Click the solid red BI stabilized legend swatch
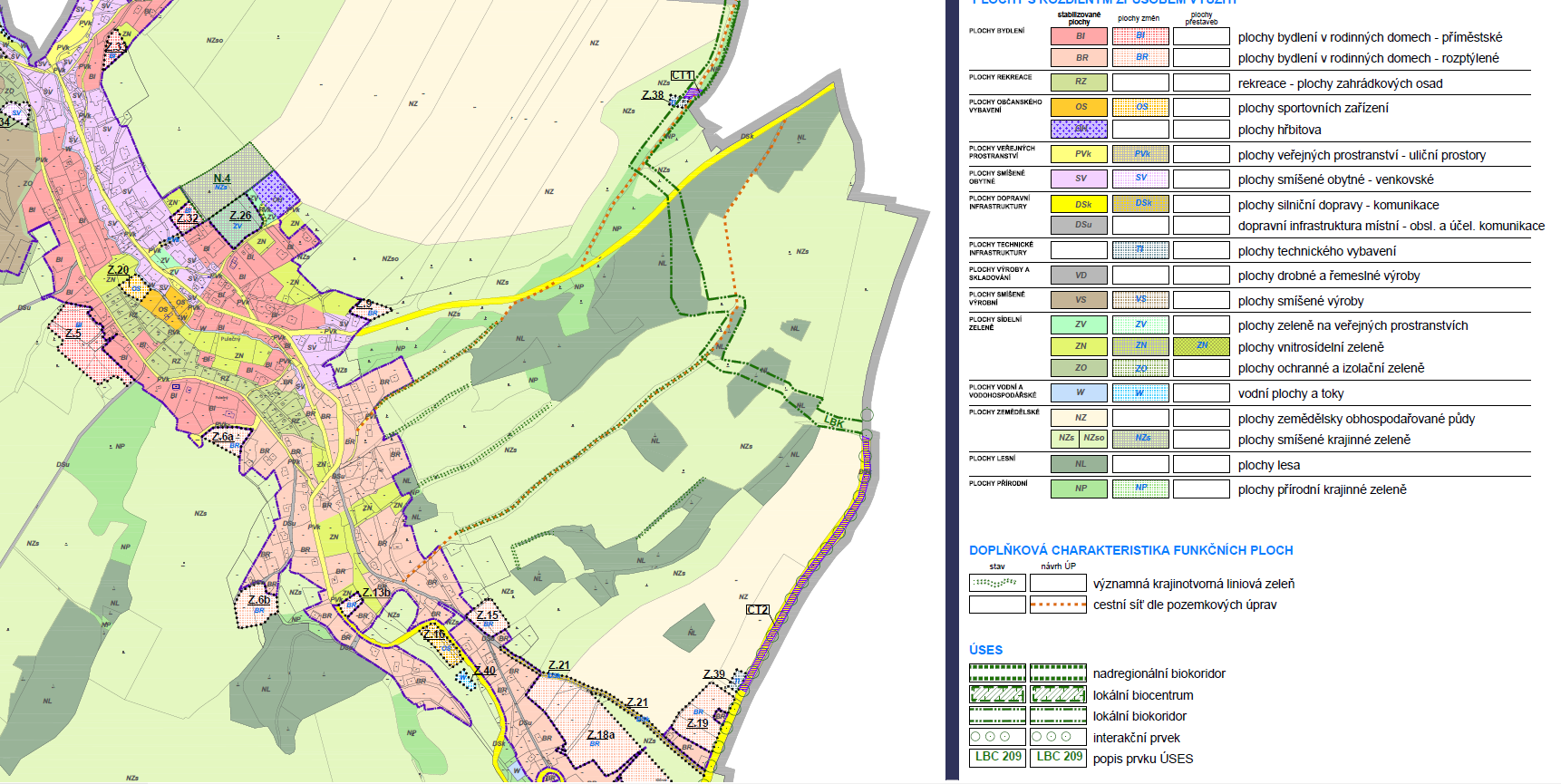The height and width of the screenshot is (784, 1561). pos(1079,37)
